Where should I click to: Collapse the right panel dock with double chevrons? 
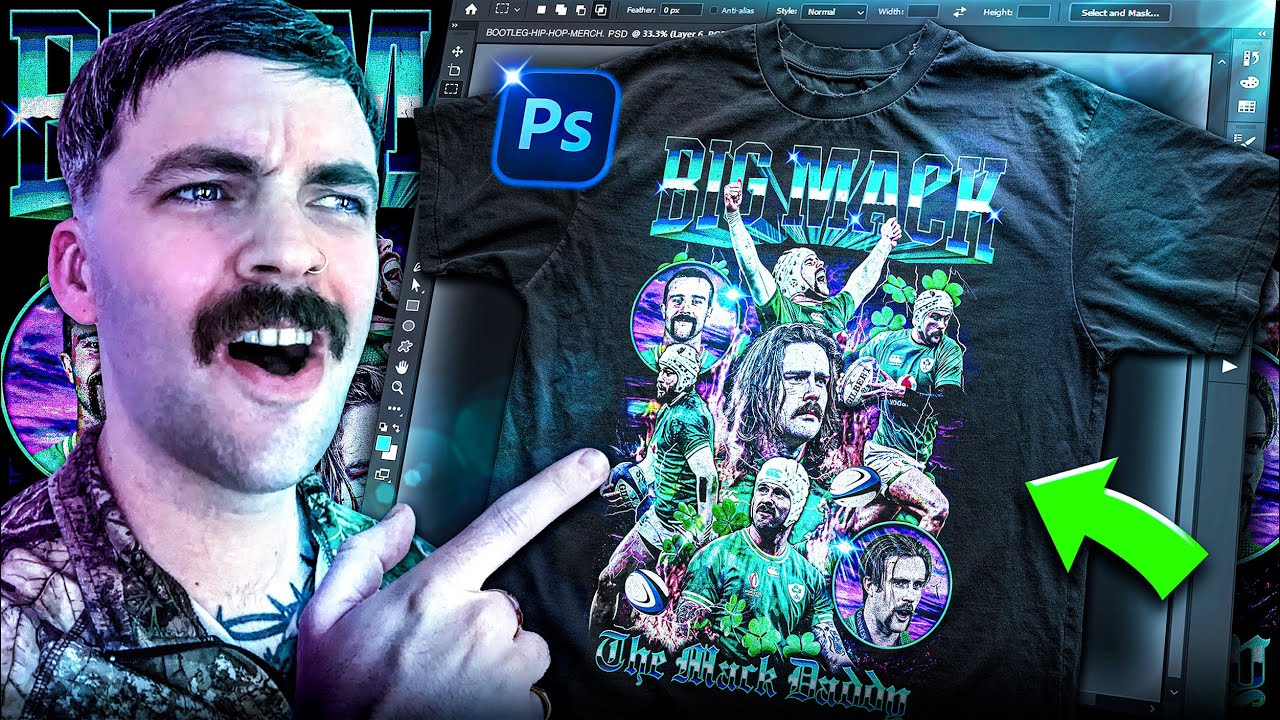coord(1262,33)
